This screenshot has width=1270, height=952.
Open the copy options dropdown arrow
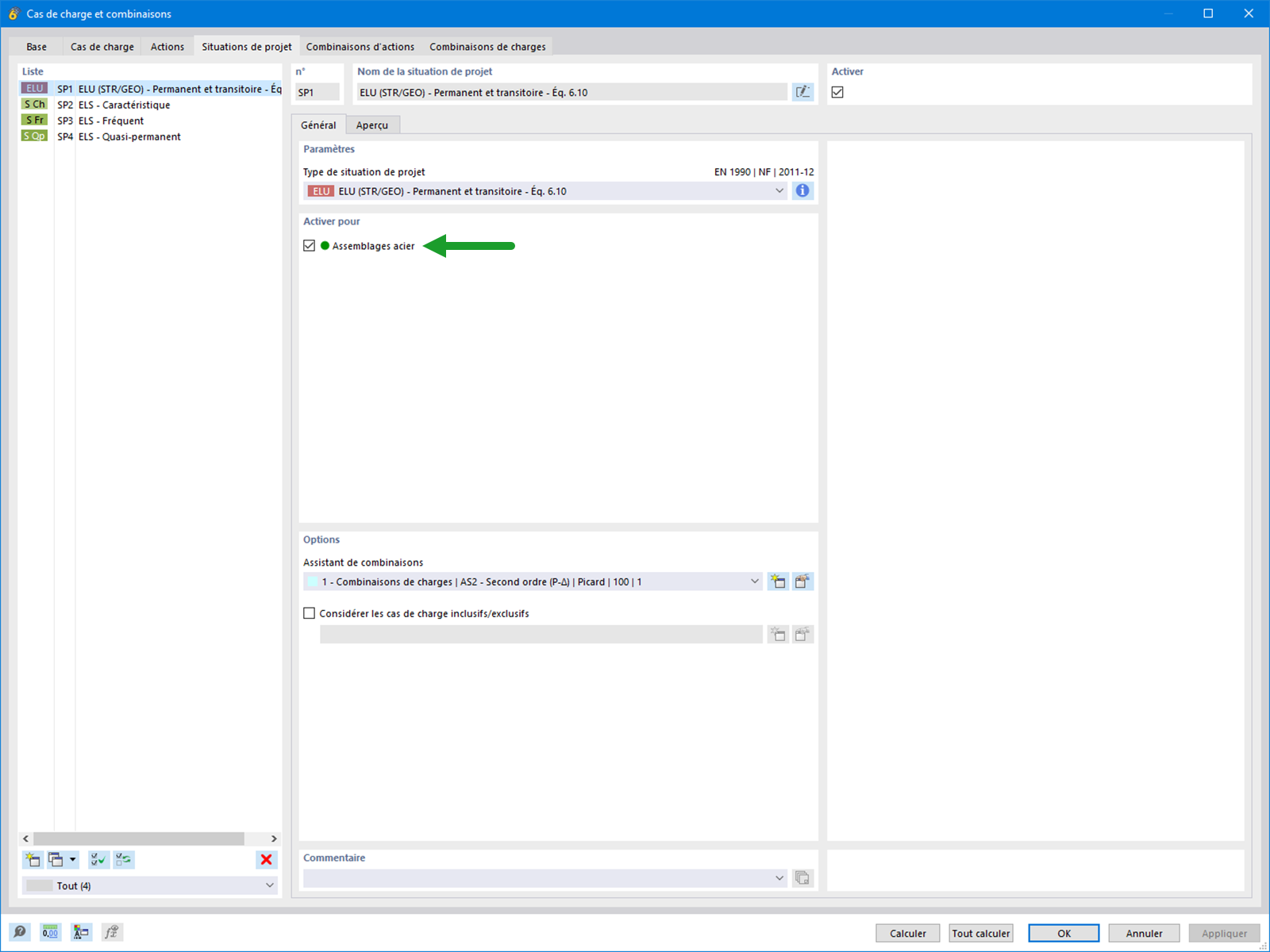72,859
